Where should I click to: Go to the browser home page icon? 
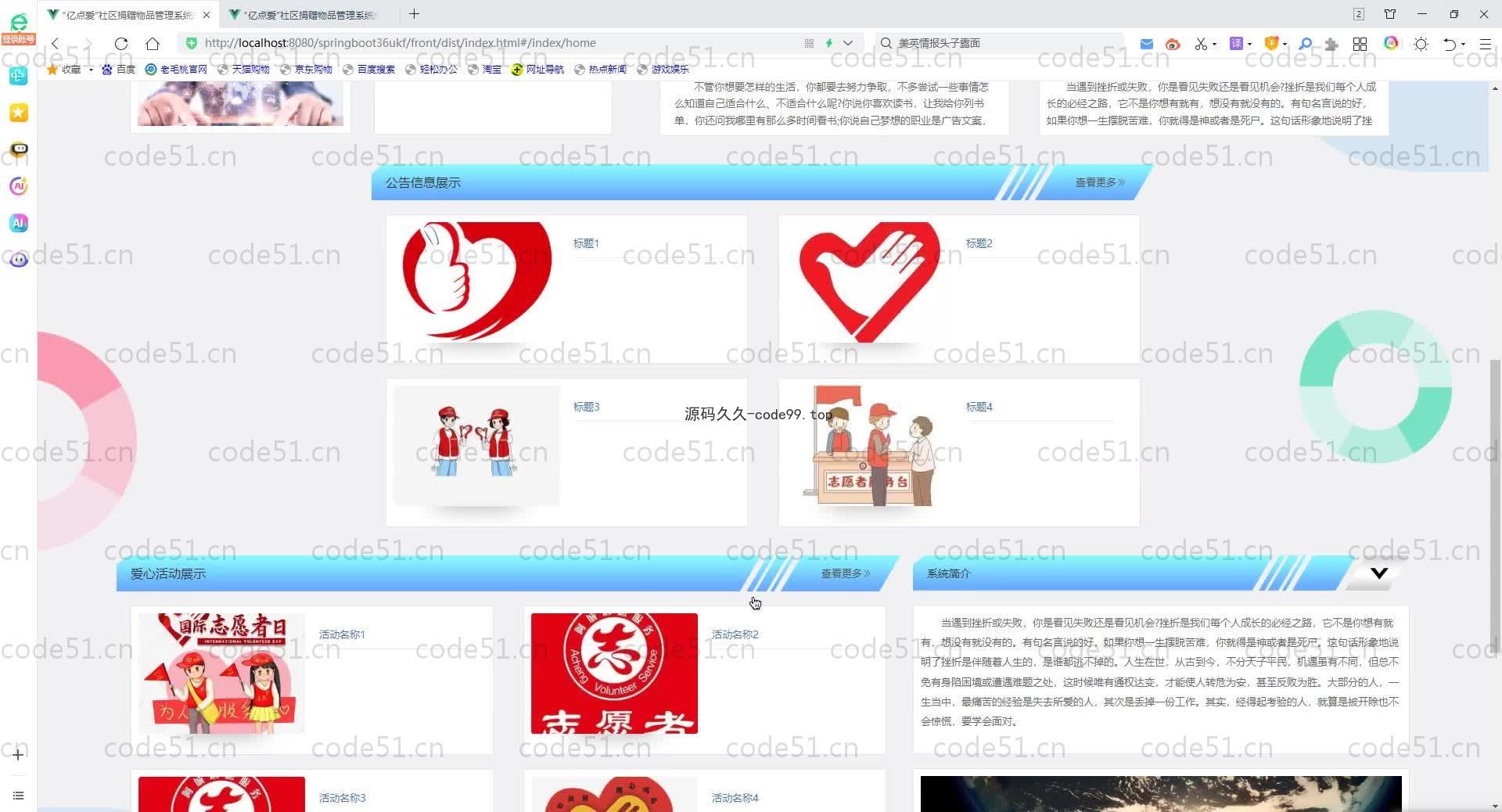153,43
